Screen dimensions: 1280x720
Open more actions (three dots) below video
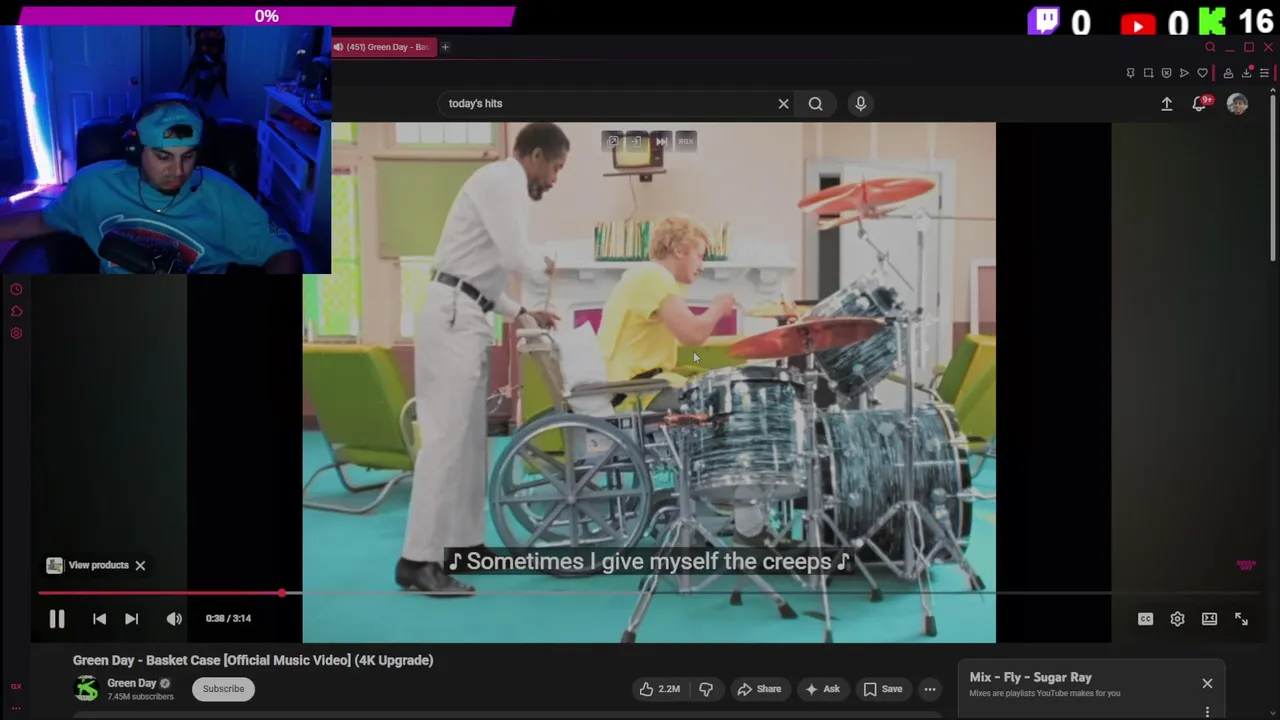pos(930,689)
